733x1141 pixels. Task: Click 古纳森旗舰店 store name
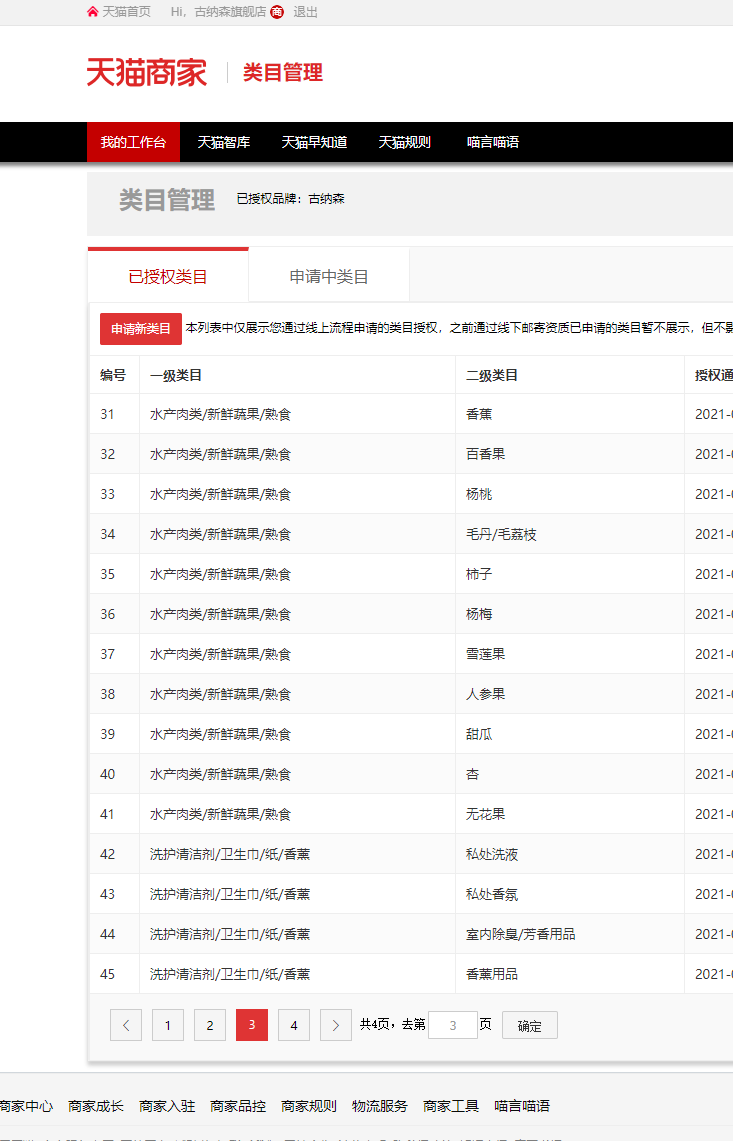pyautogui.click(x=230, y=12)
